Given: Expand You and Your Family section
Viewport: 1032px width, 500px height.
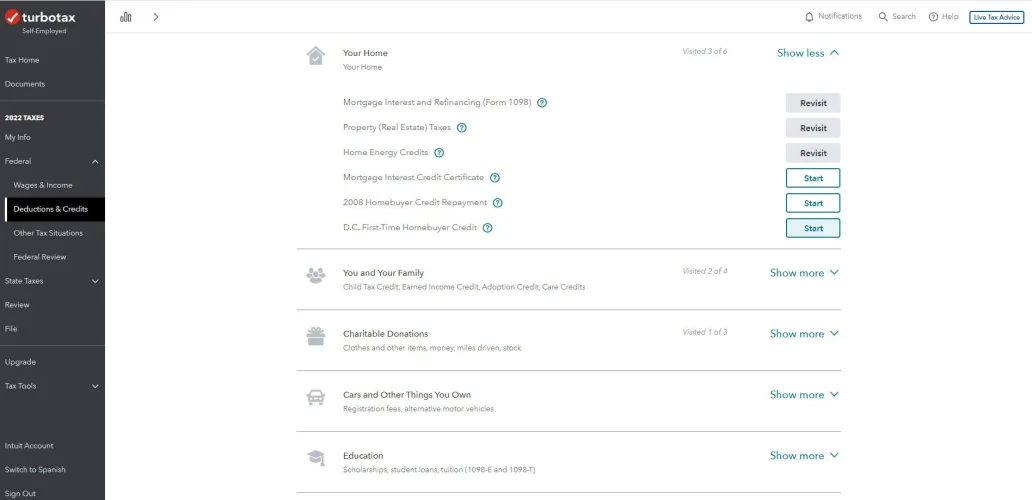Looking at the screenshot, I should (x=804, y=273).
